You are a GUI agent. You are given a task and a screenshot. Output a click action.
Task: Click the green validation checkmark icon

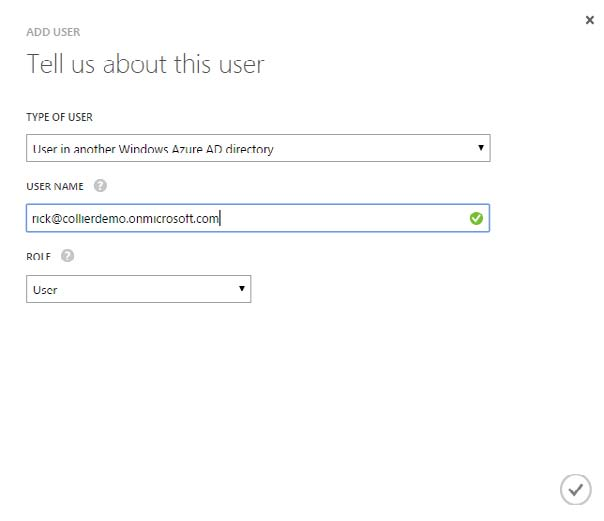(x=476, y=218)
